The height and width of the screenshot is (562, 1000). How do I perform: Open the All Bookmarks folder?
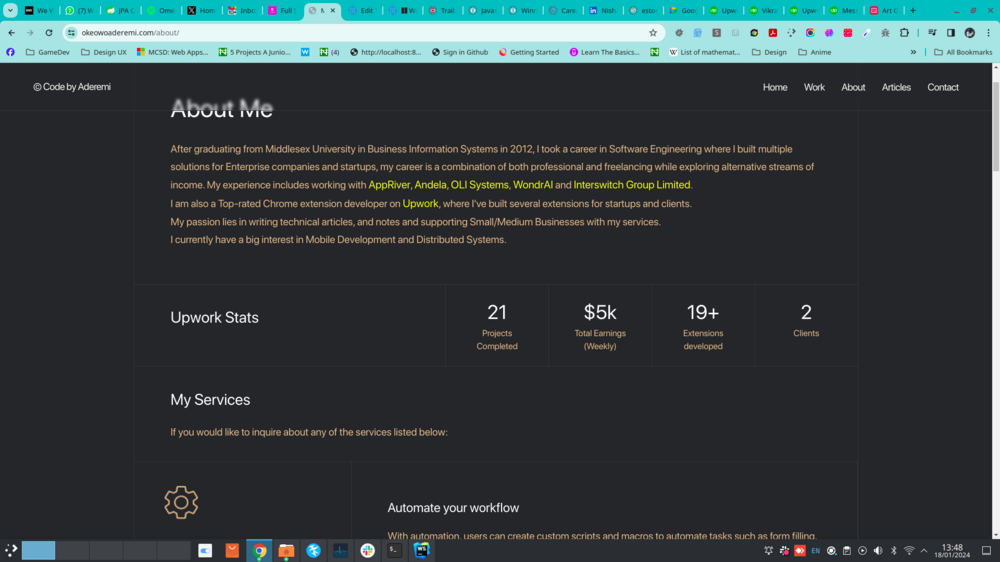pyautogui.click(x=963, y=52)
